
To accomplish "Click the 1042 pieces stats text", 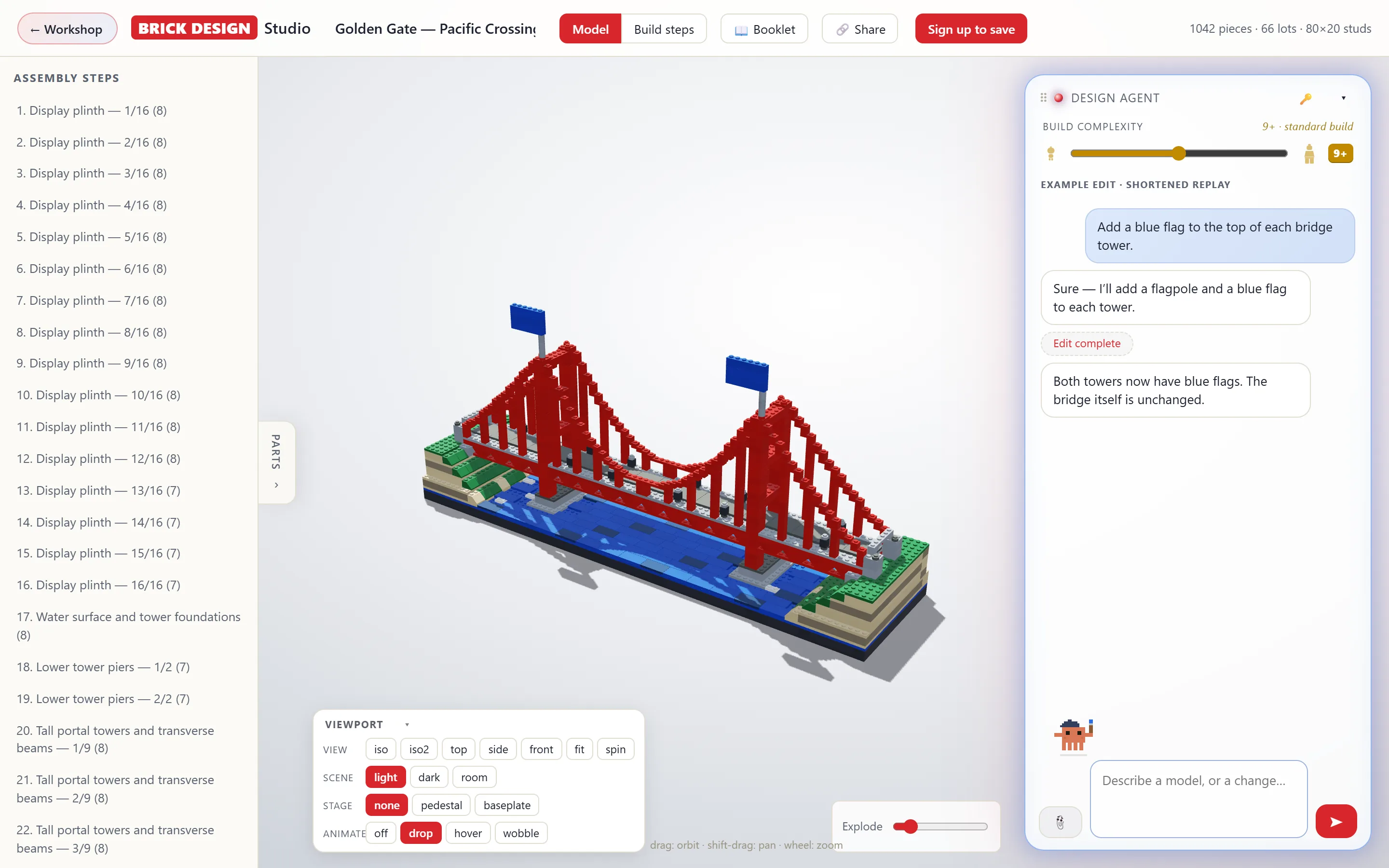I will tap(1280, 29).
